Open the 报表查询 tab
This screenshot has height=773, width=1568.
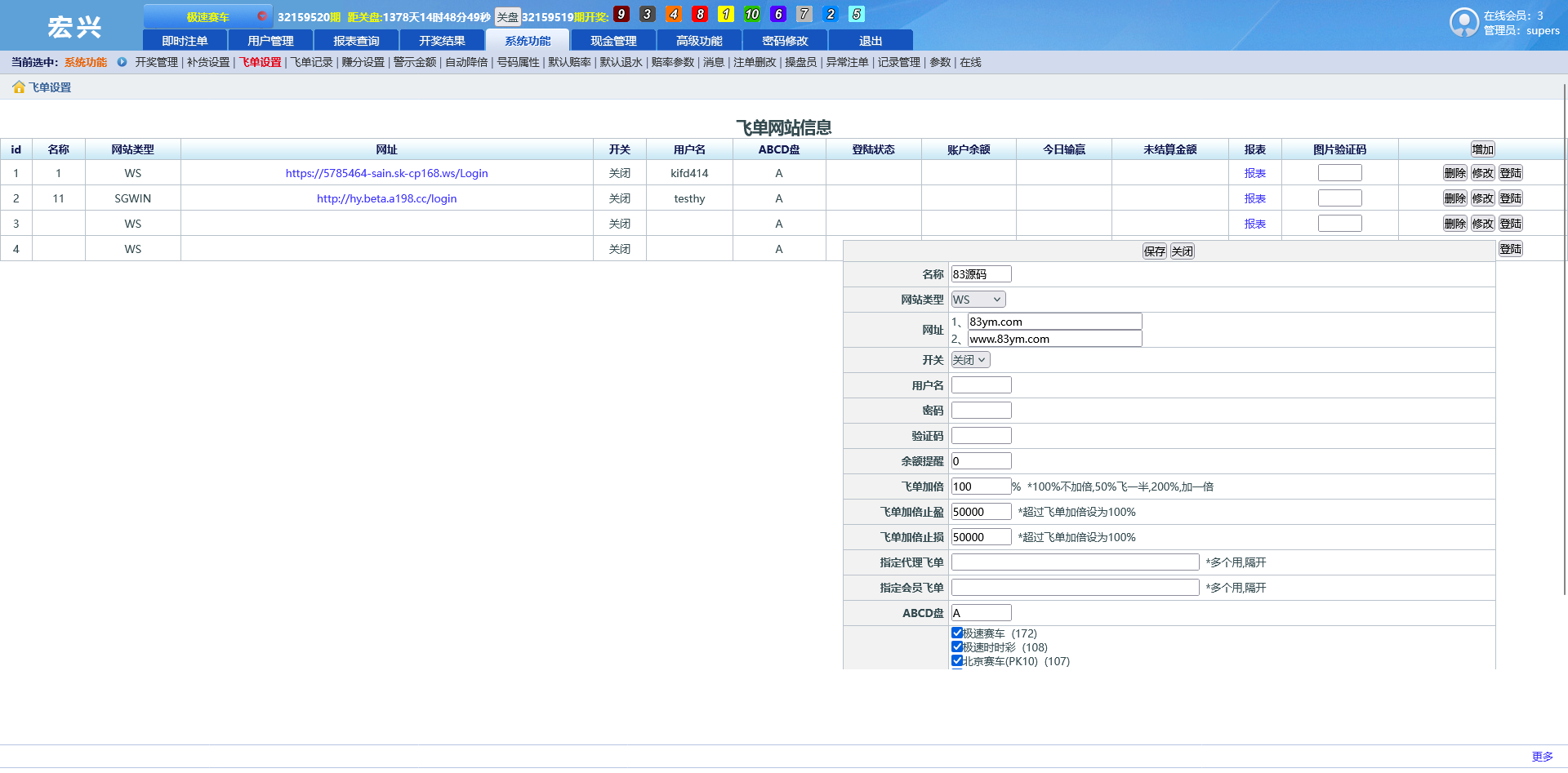click(356, 41)
